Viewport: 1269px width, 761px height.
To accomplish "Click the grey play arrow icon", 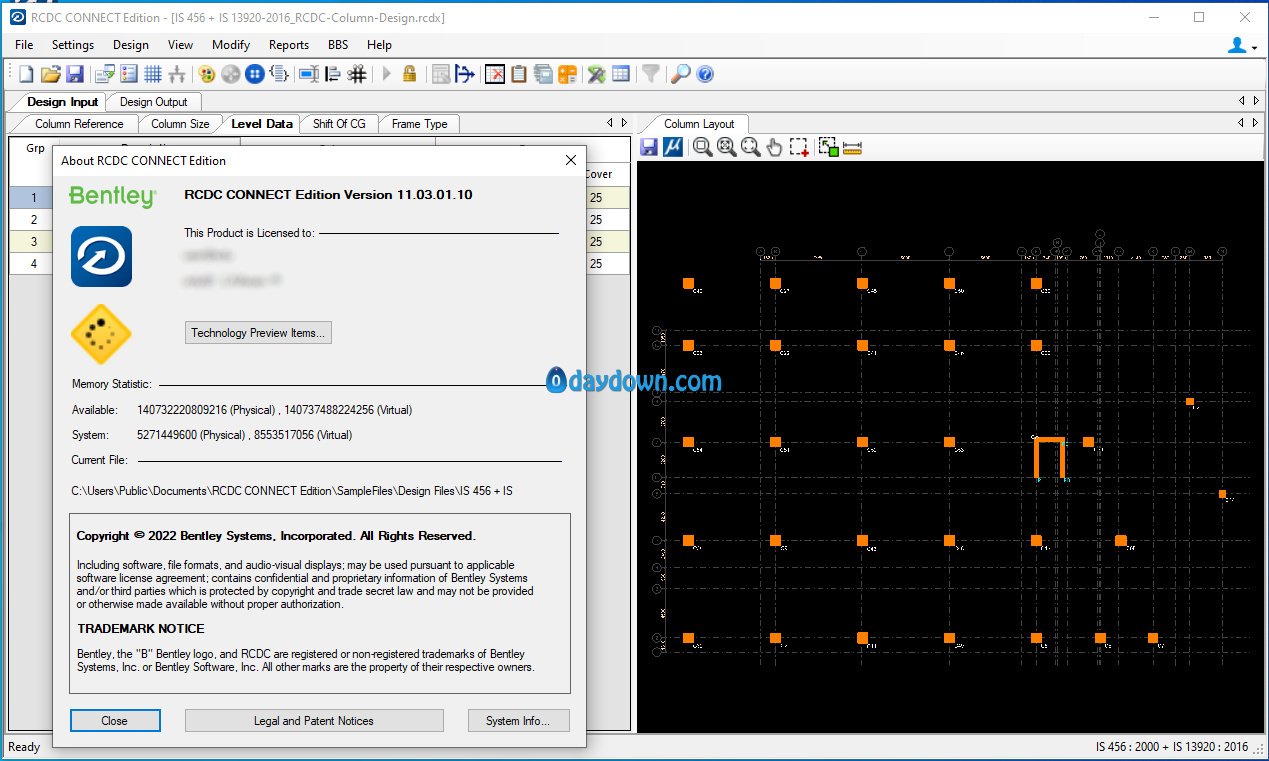I will click(x=387, y=74).
